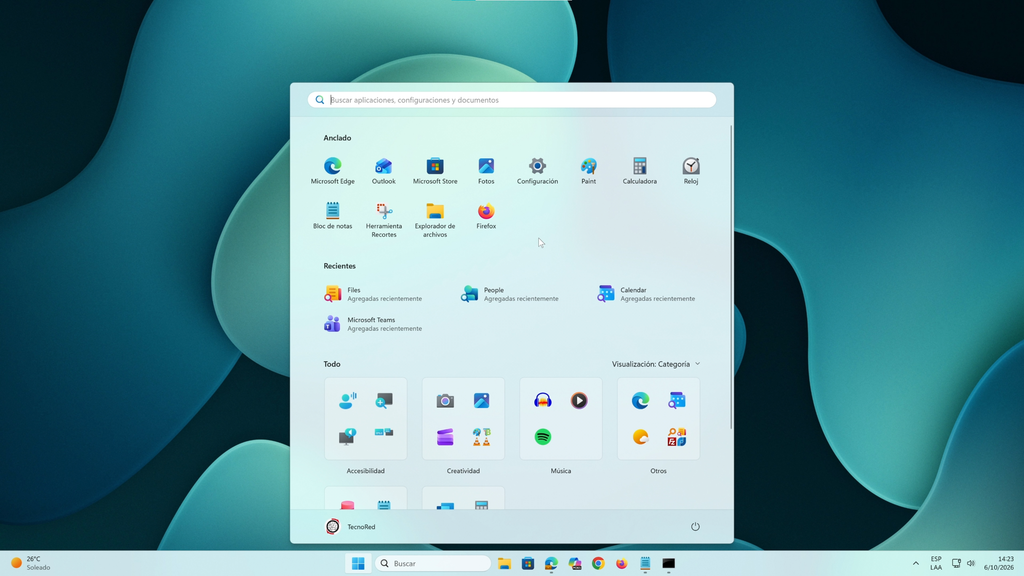Launch Outlook from the pinned section
The image size is (1024, 576).
click(383, 171)
